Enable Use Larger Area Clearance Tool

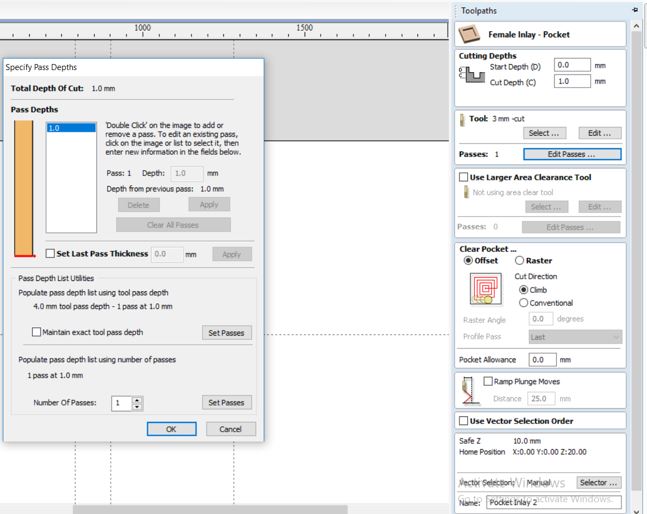463,177
